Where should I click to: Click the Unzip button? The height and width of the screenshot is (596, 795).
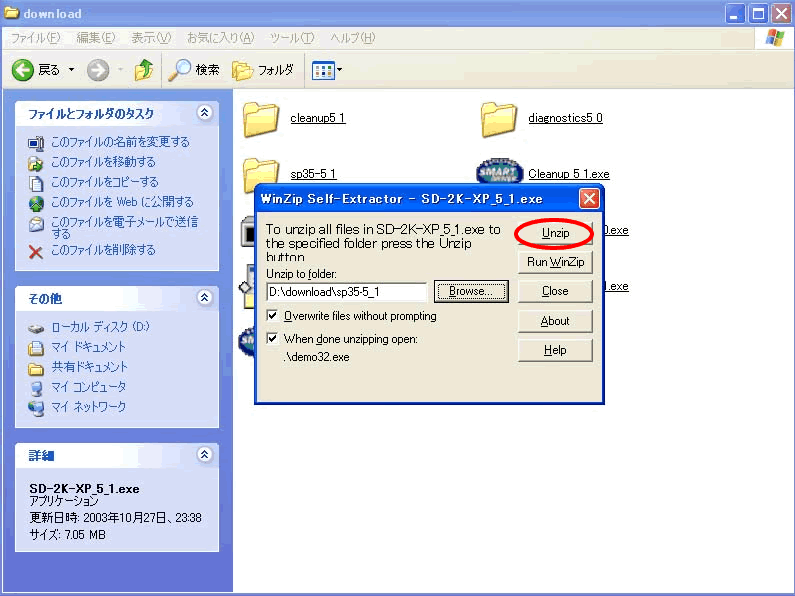tap(555, 233)
